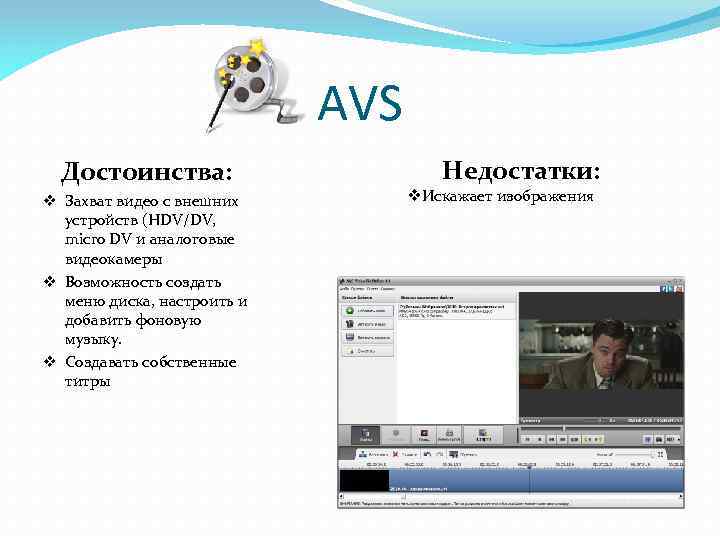Open the last menu in AVS menu bar
The image size is (720, 540).
pos(388,289)
